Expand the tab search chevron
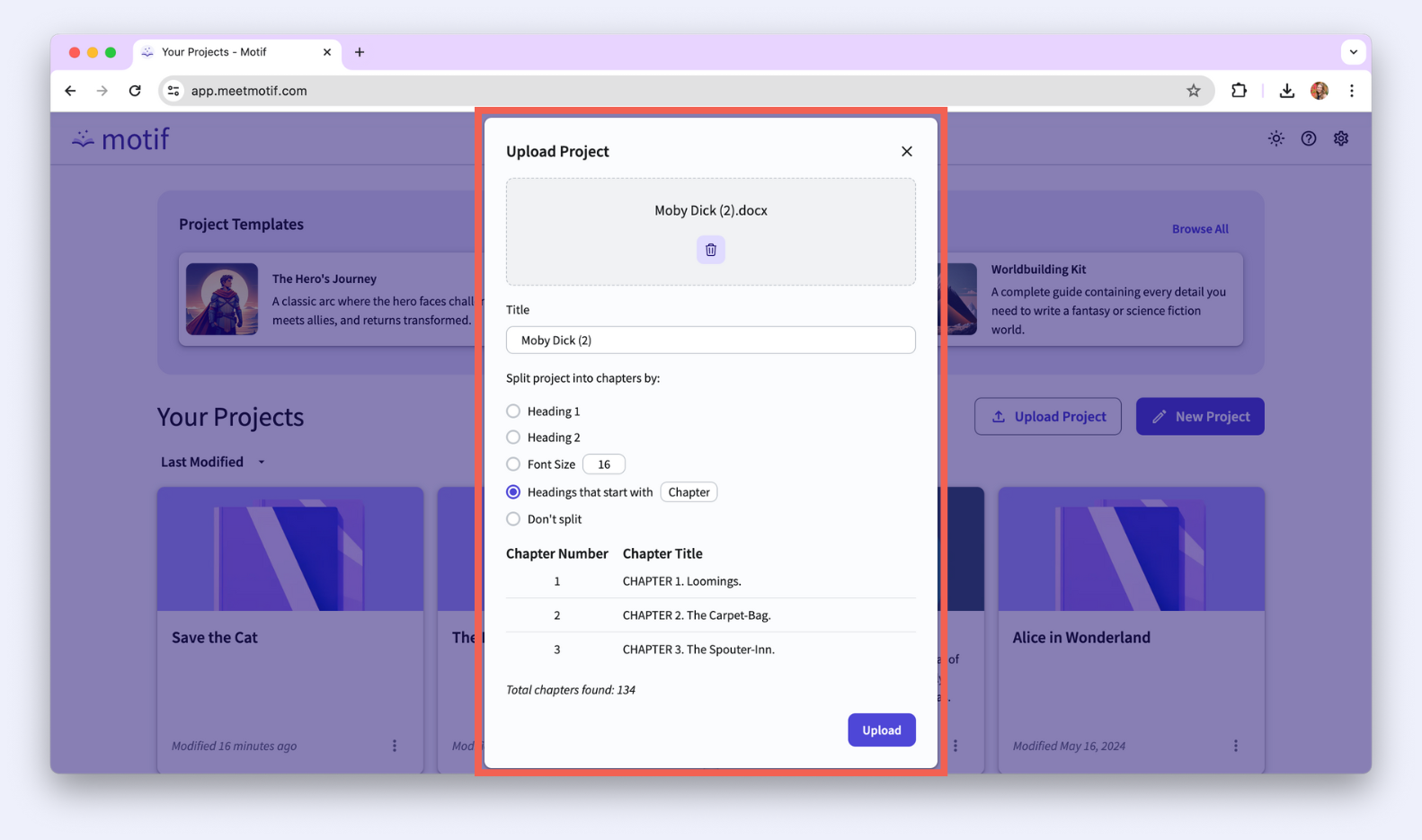 (1353, 52)
